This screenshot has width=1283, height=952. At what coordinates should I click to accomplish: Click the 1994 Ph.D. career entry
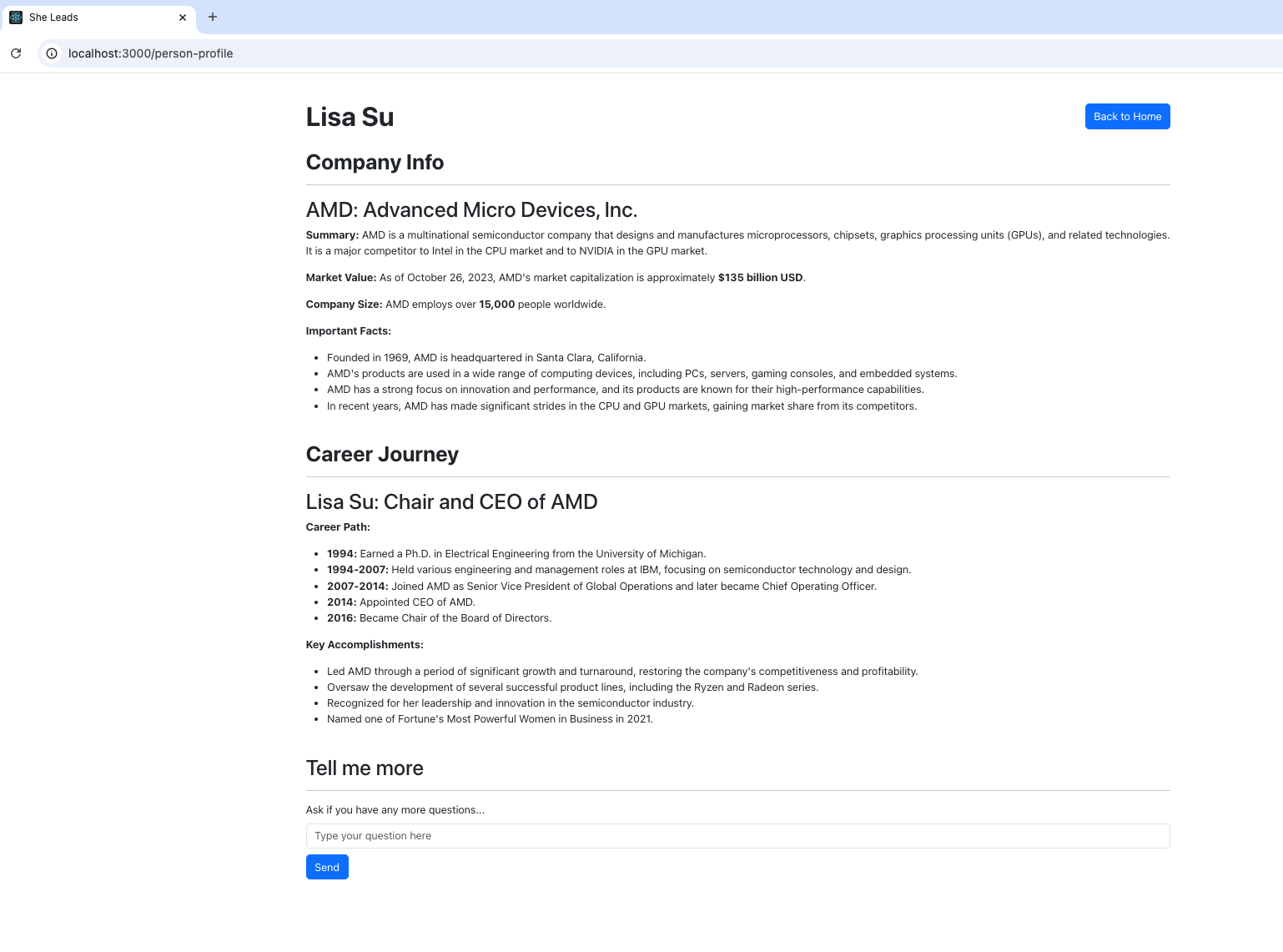coord(516,554)
